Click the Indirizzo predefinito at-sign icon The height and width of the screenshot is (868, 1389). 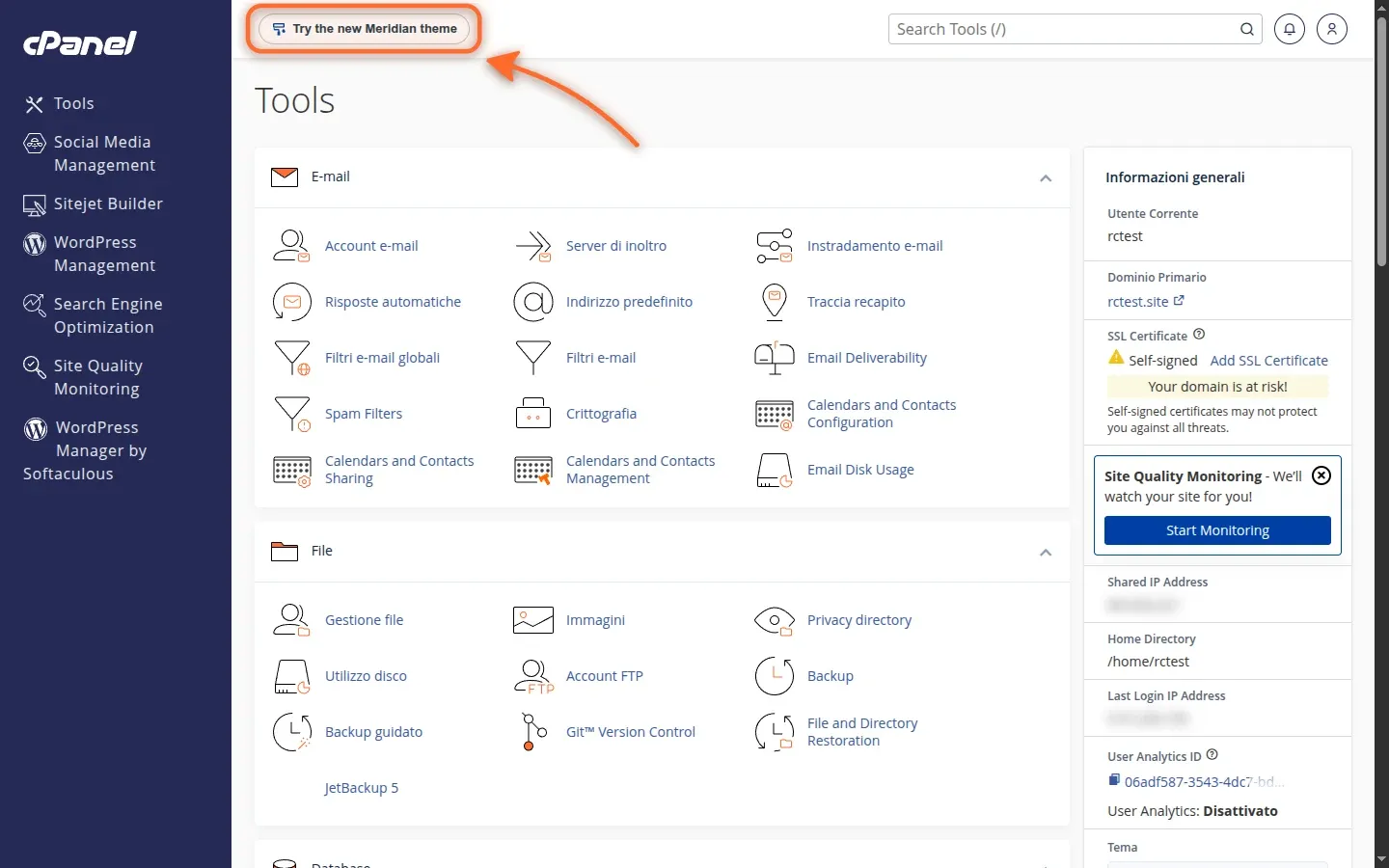(x=533, y=302)
